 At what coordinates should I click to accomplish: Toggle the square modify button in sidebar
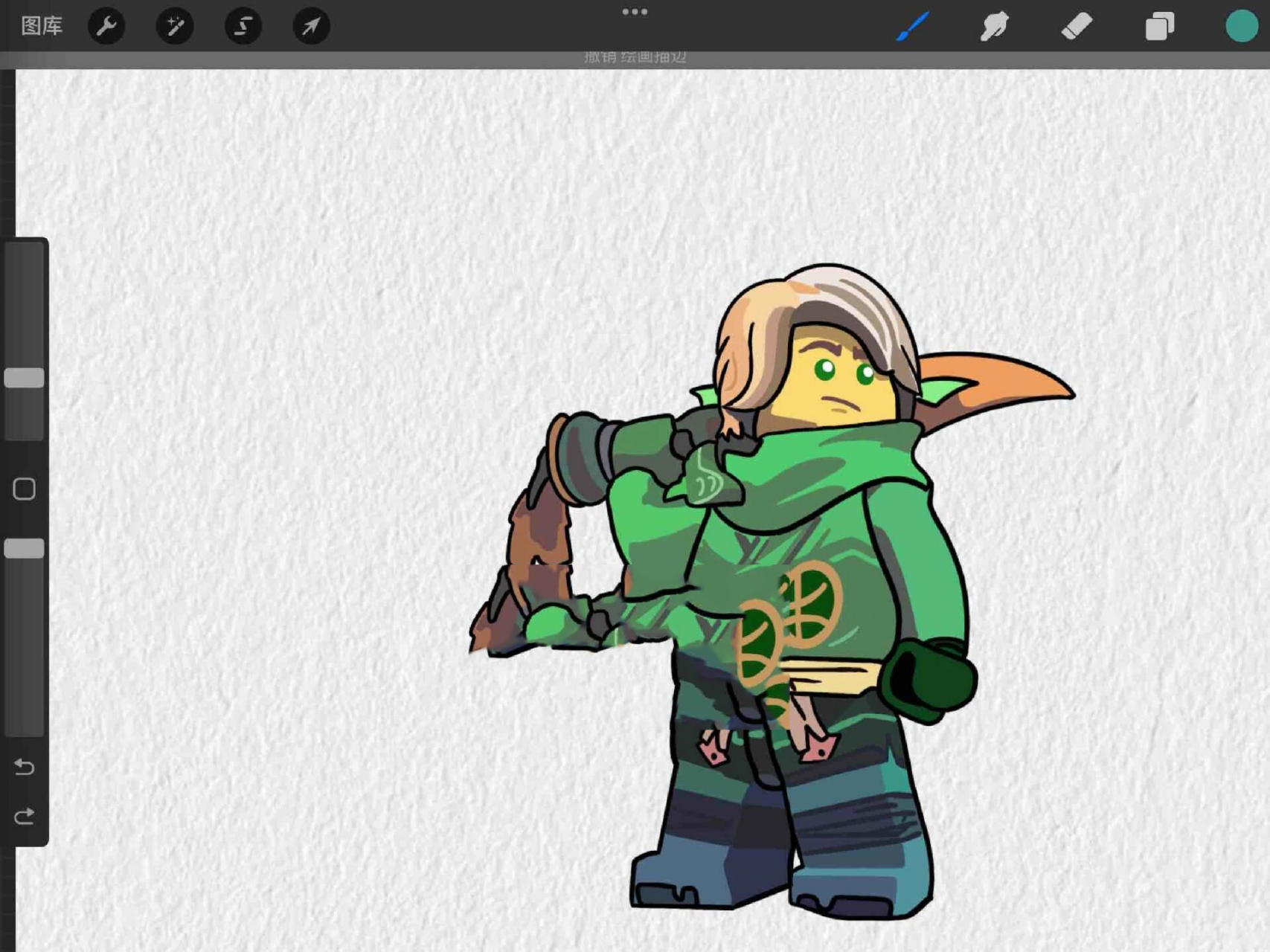pos(25,489)
